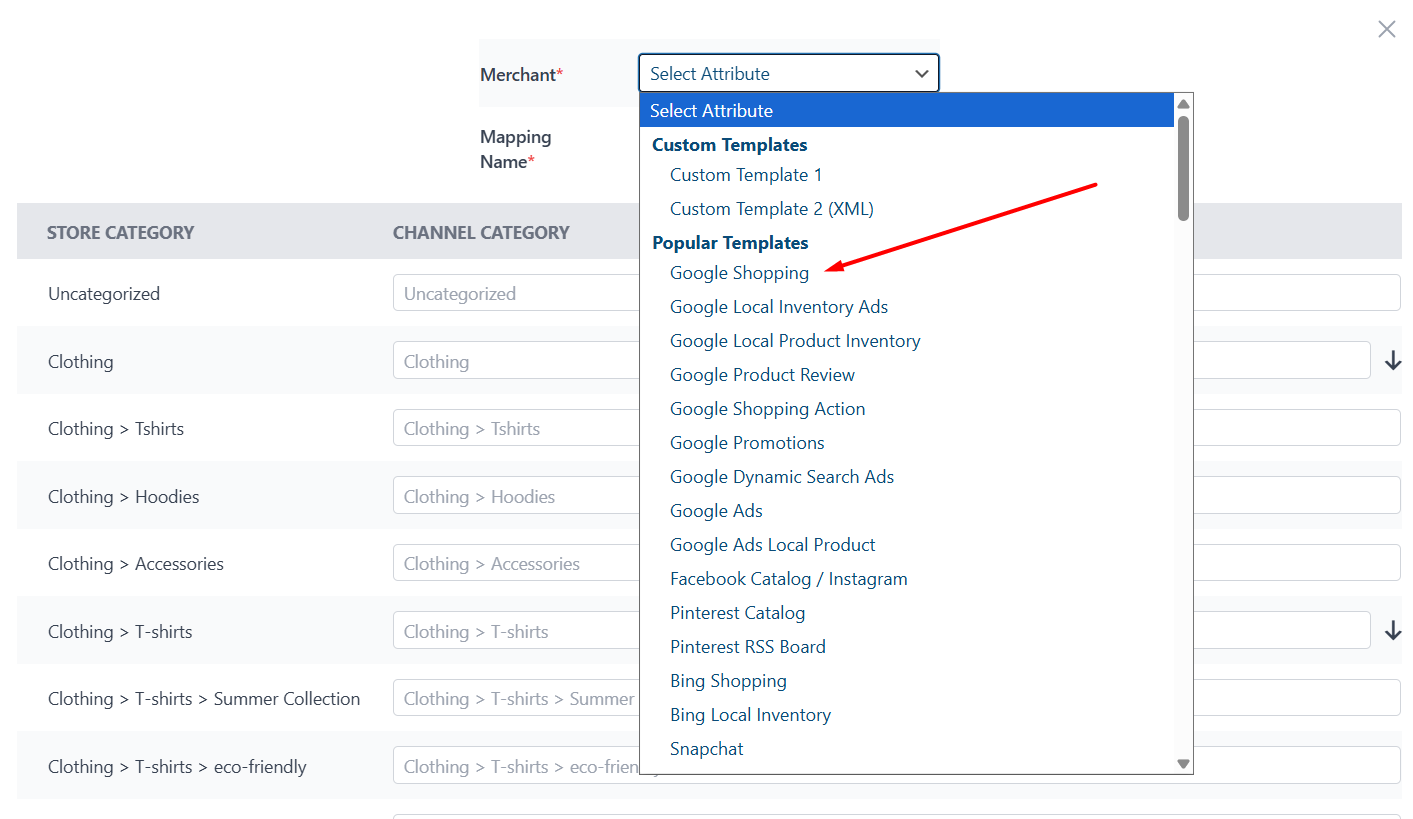Screen dimensions: 1413x819
Task: Click the Clothing > Hoodies store category
Action: click(x=124, y=497)
